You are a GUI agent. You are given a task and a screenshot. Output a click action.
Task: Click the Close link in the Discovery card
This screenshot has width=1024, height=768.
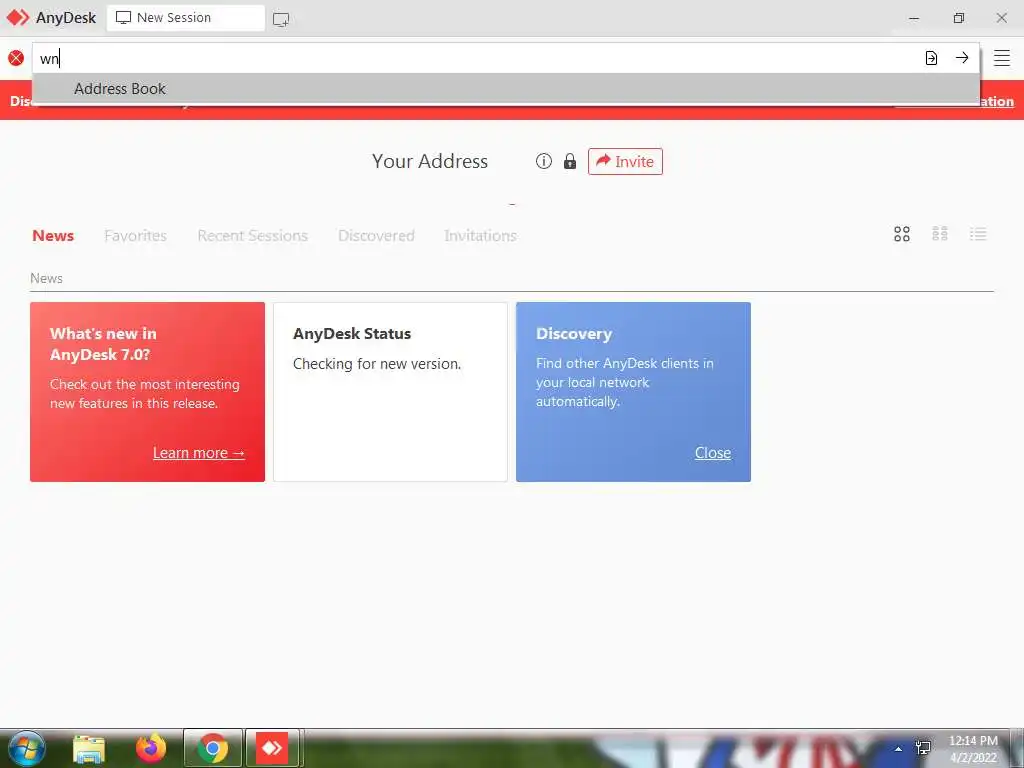click(x=712, y=453)
